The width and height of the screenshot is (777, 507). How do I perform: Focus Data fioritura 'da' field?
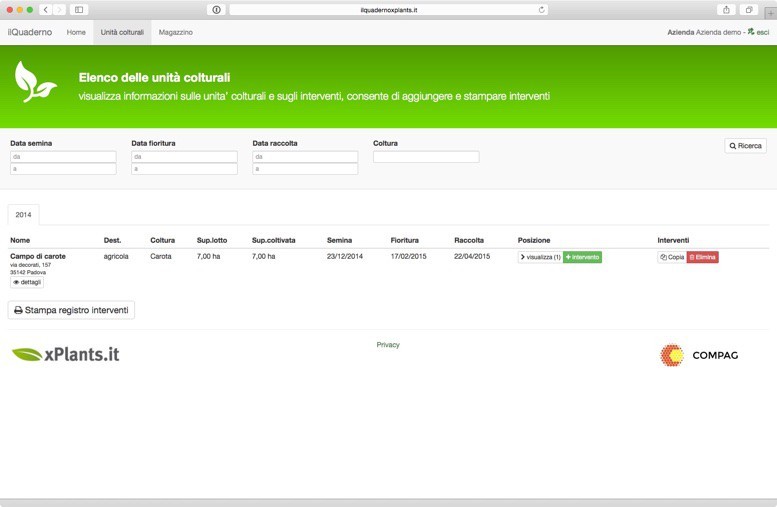pos(184,157)
